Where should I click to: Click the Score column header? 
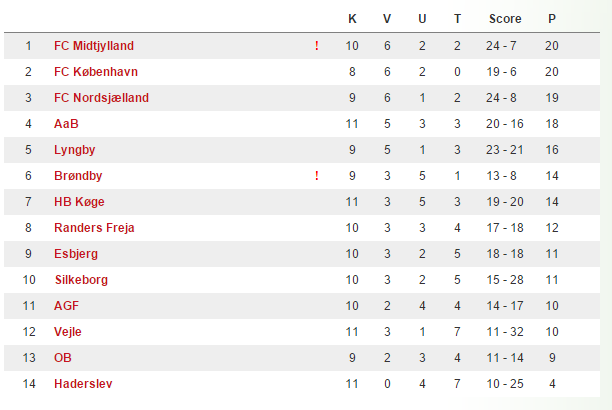[505, 19]
